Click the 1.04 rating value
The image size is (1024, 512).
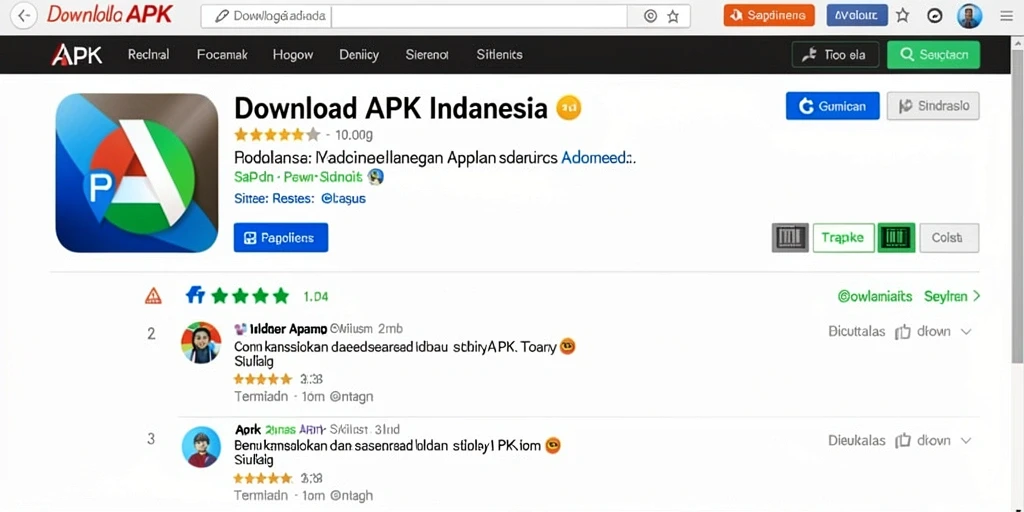pyautogui.click(x=316, y=296)
